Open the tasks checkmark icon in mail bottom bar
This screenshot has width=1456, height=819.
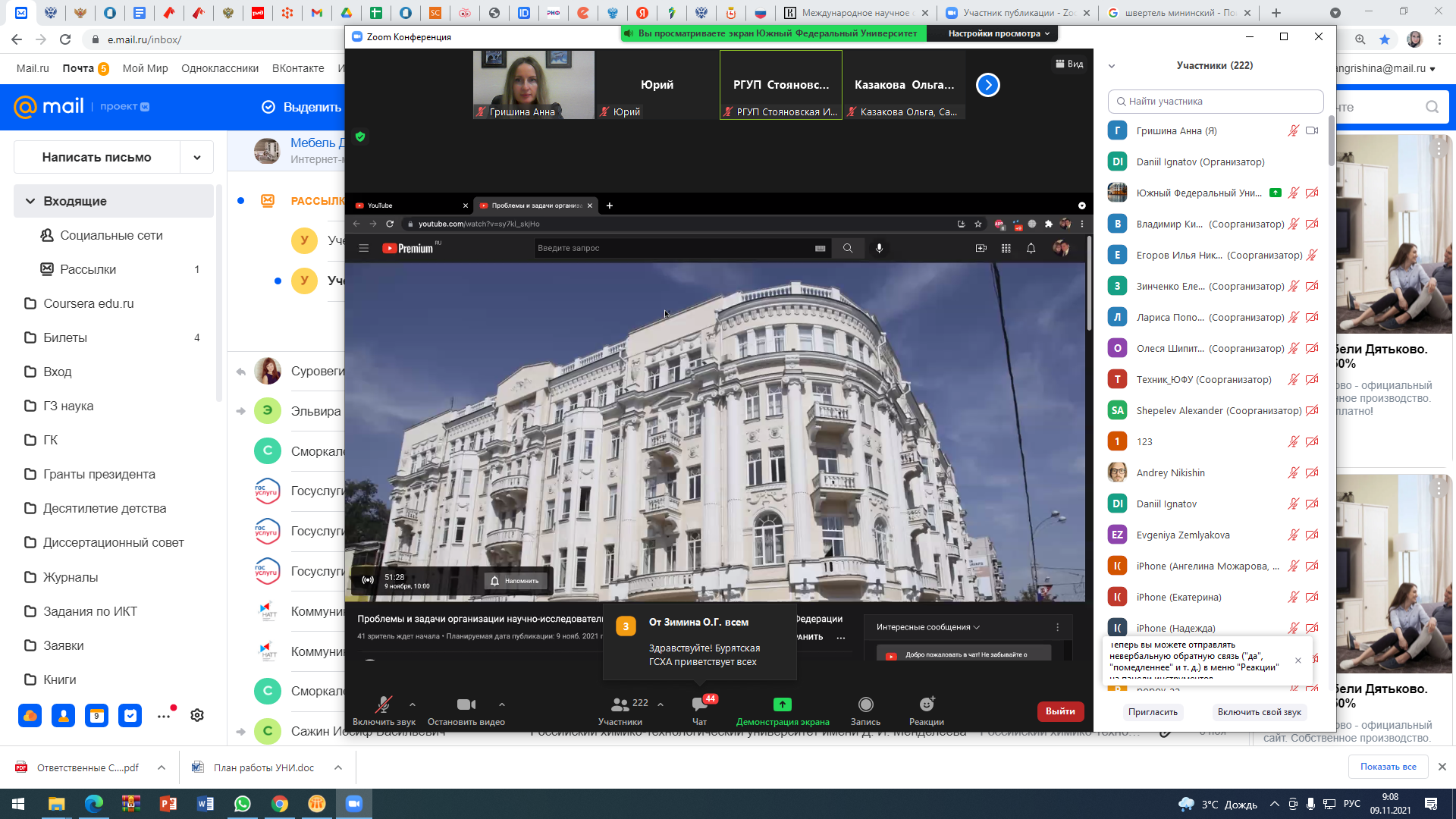130,716
